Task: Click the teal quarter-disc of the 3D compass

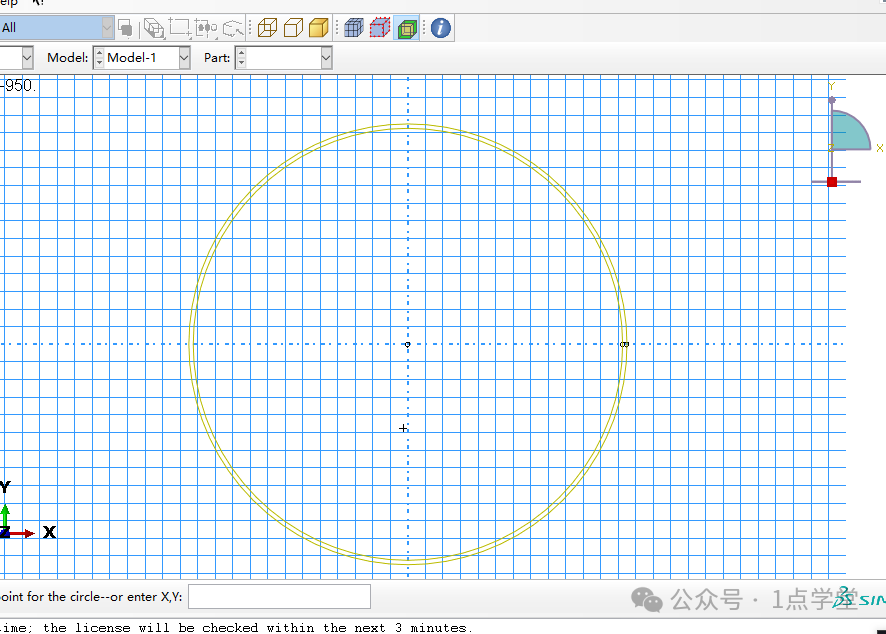Action: coord(849,131)
